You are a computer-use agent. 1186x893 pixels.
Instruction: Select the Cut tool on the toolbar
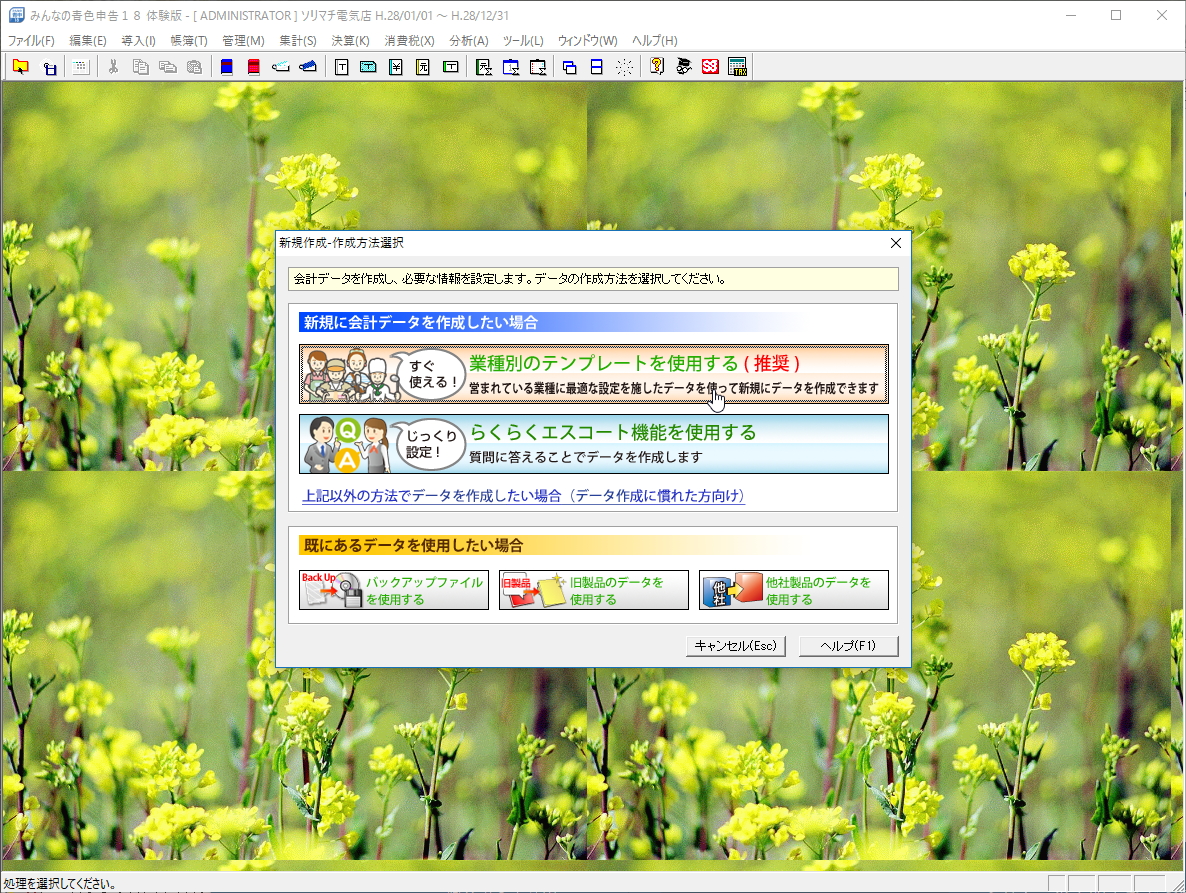click(x=113, y=67)
